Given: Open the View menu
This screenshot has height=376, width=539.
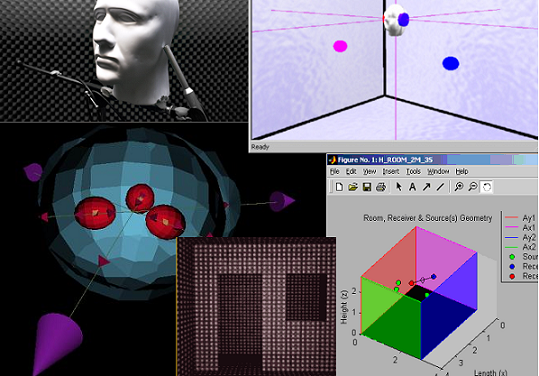Looking at the screenshot, I should tap(370, 171).
